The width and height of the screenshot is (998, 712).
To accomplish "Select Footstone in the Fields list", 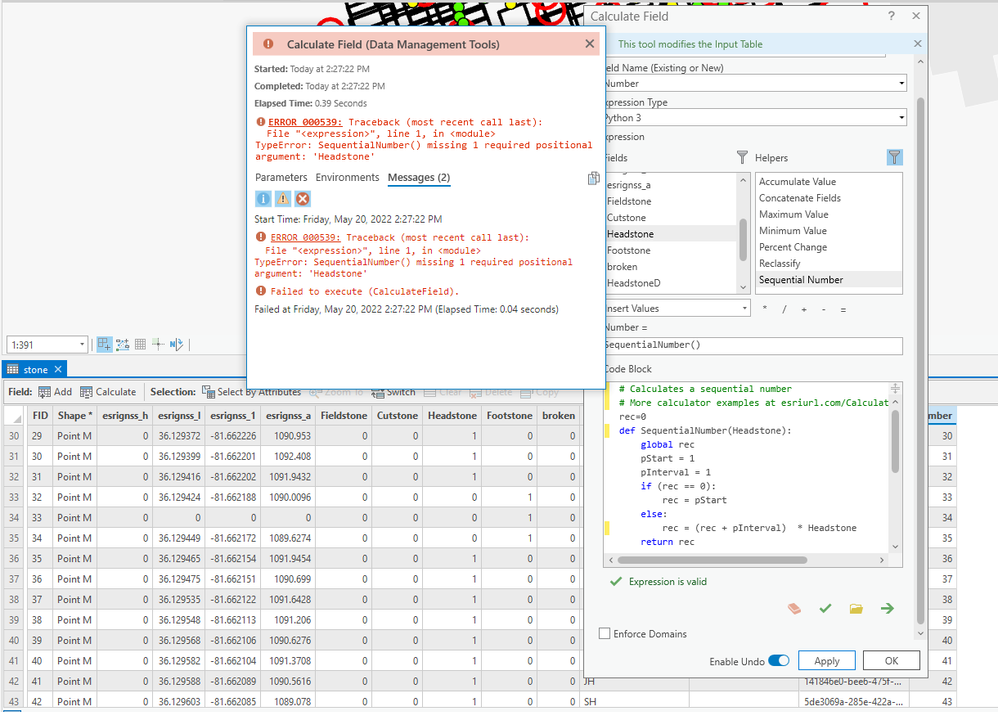I will click(629, 250).
